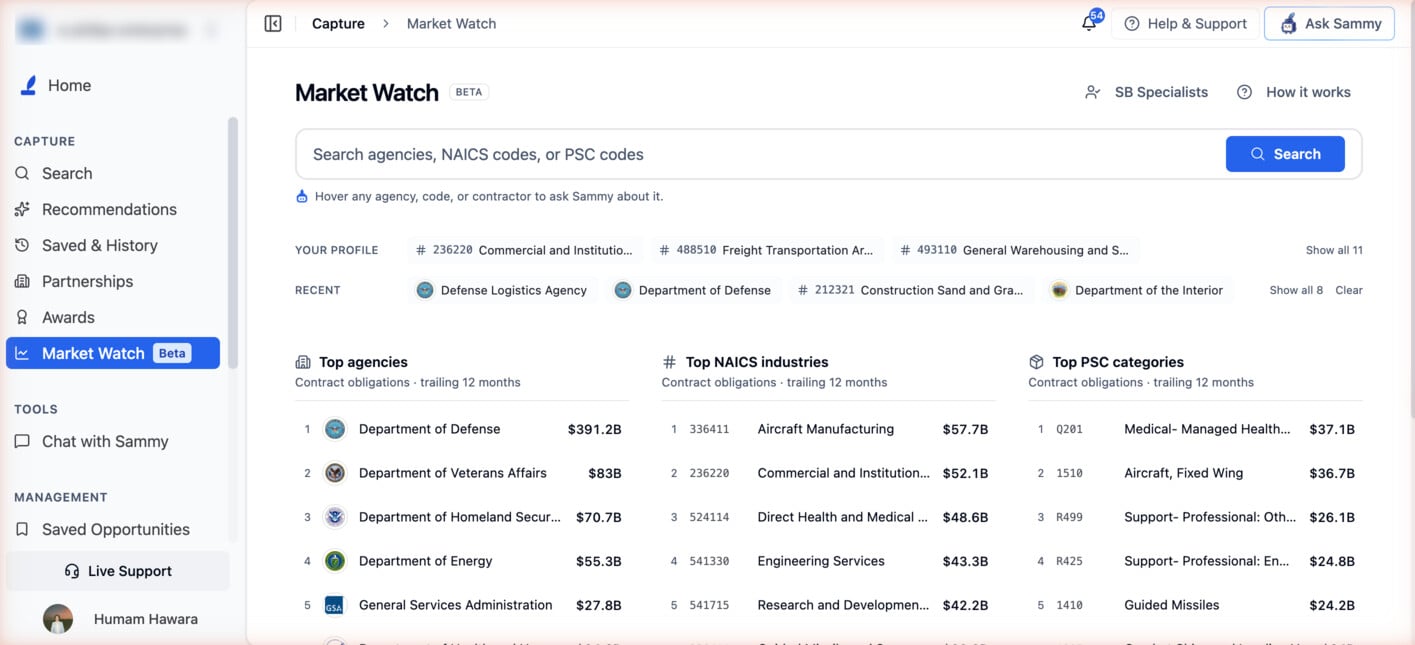Click the SB Specialists person icon

pos(1093,92)
